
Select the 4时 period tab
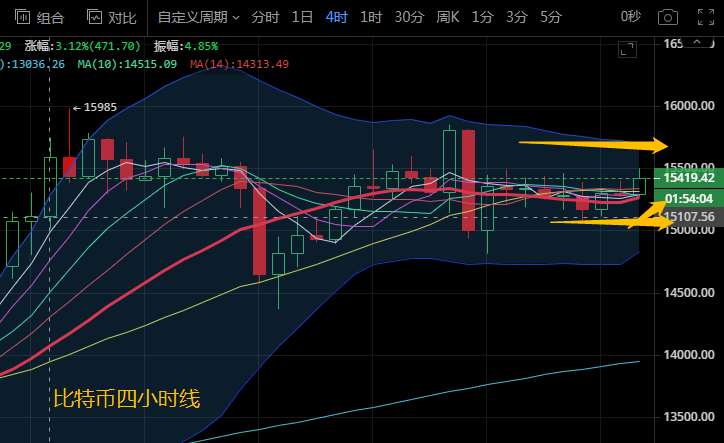coord(337,18)
